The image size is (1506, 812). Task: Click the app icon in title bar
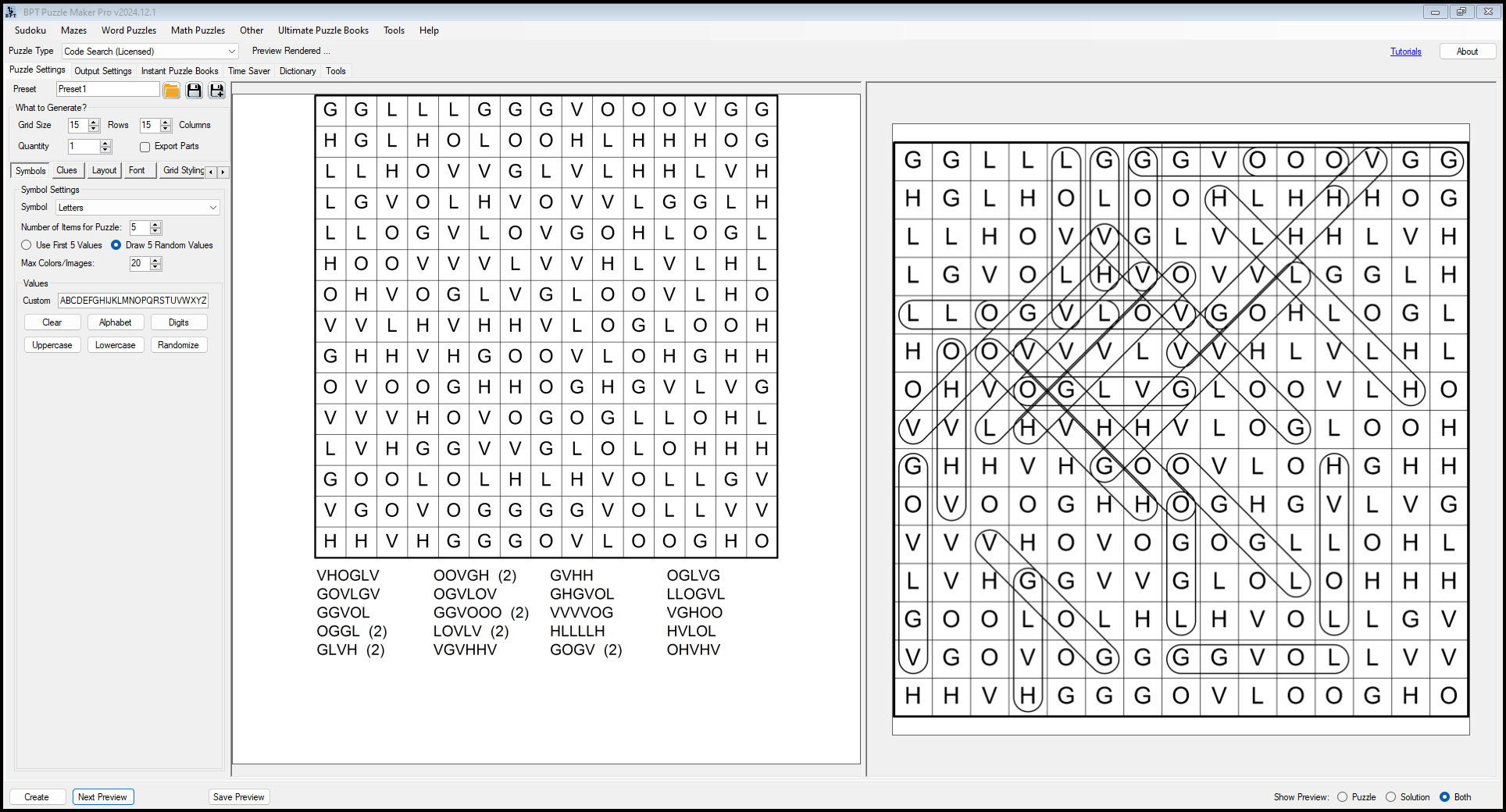(x=11, y=12)
